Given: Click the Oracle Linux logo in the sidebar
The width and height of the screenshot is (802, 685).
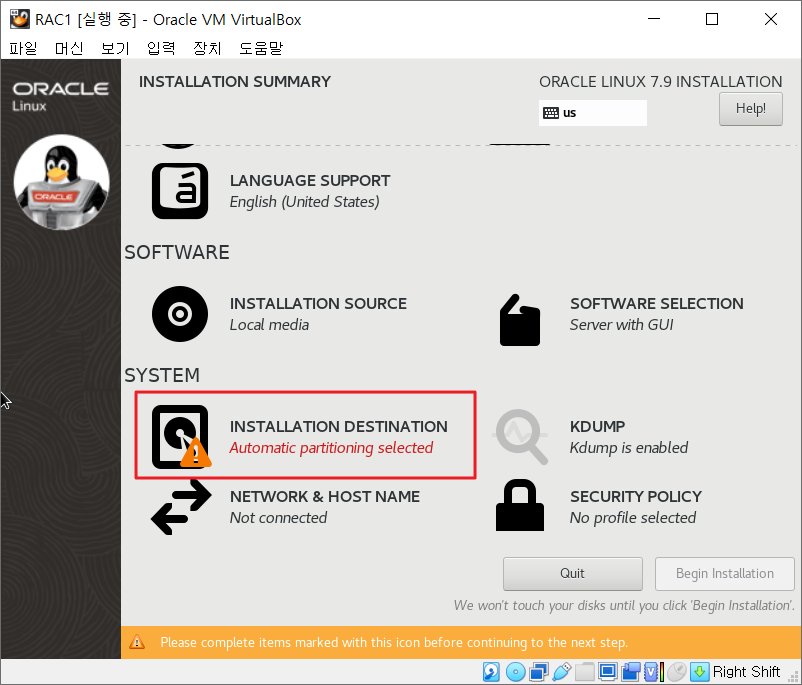Looking at the screenshot, I should click(60, 96).
